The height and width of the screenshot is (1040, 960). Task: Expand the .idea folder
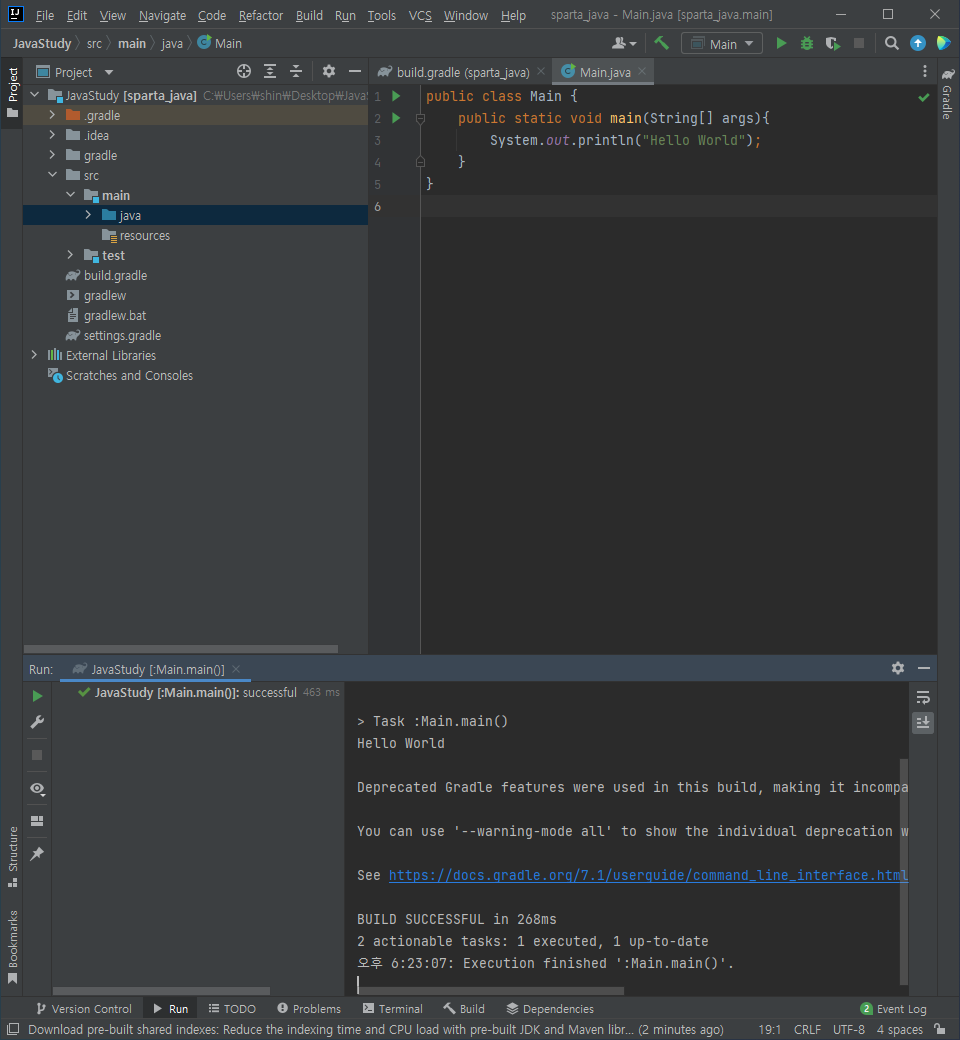click(x=52, y=135)
